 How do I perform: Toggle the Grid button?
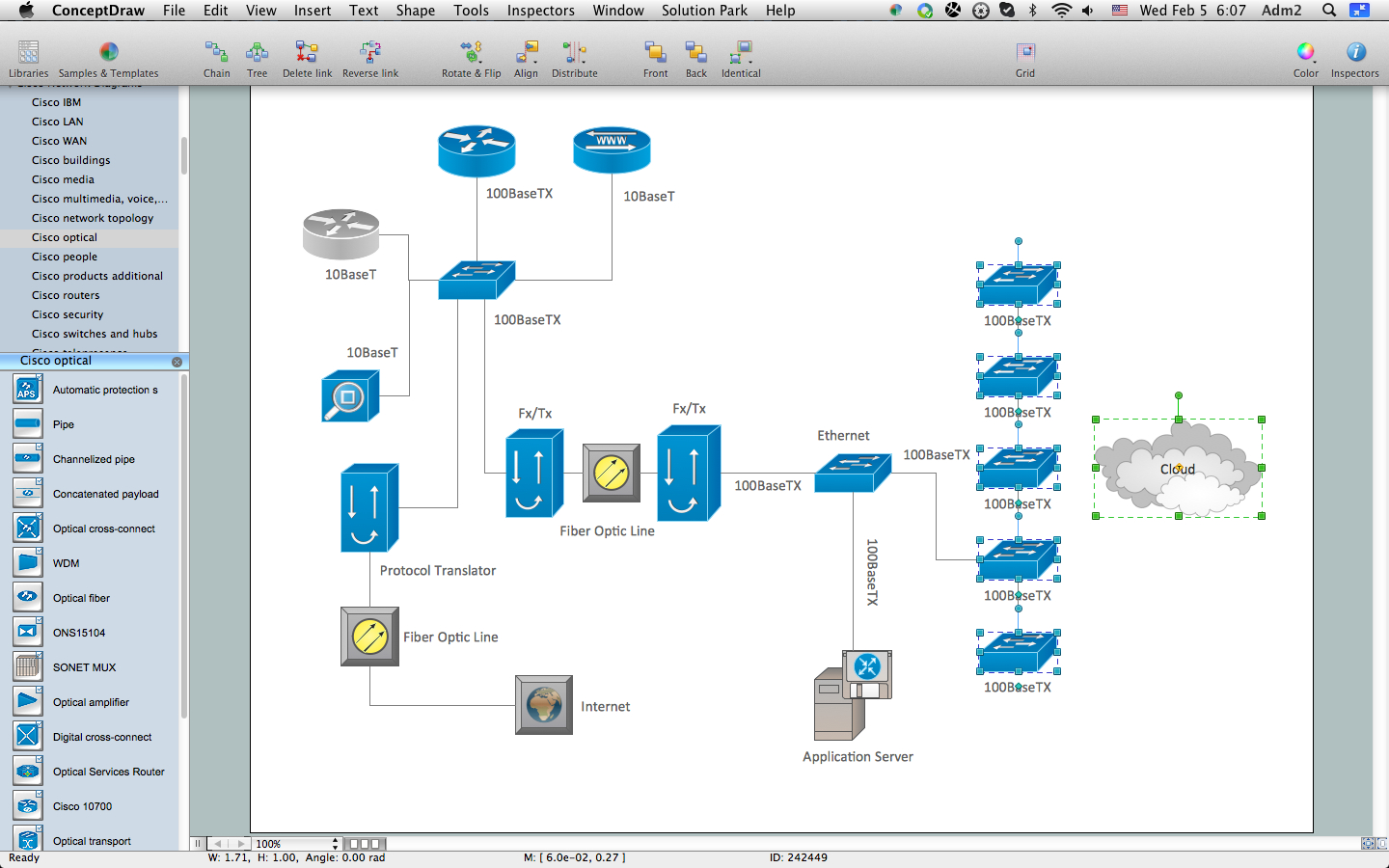[x=1024, y=59]
